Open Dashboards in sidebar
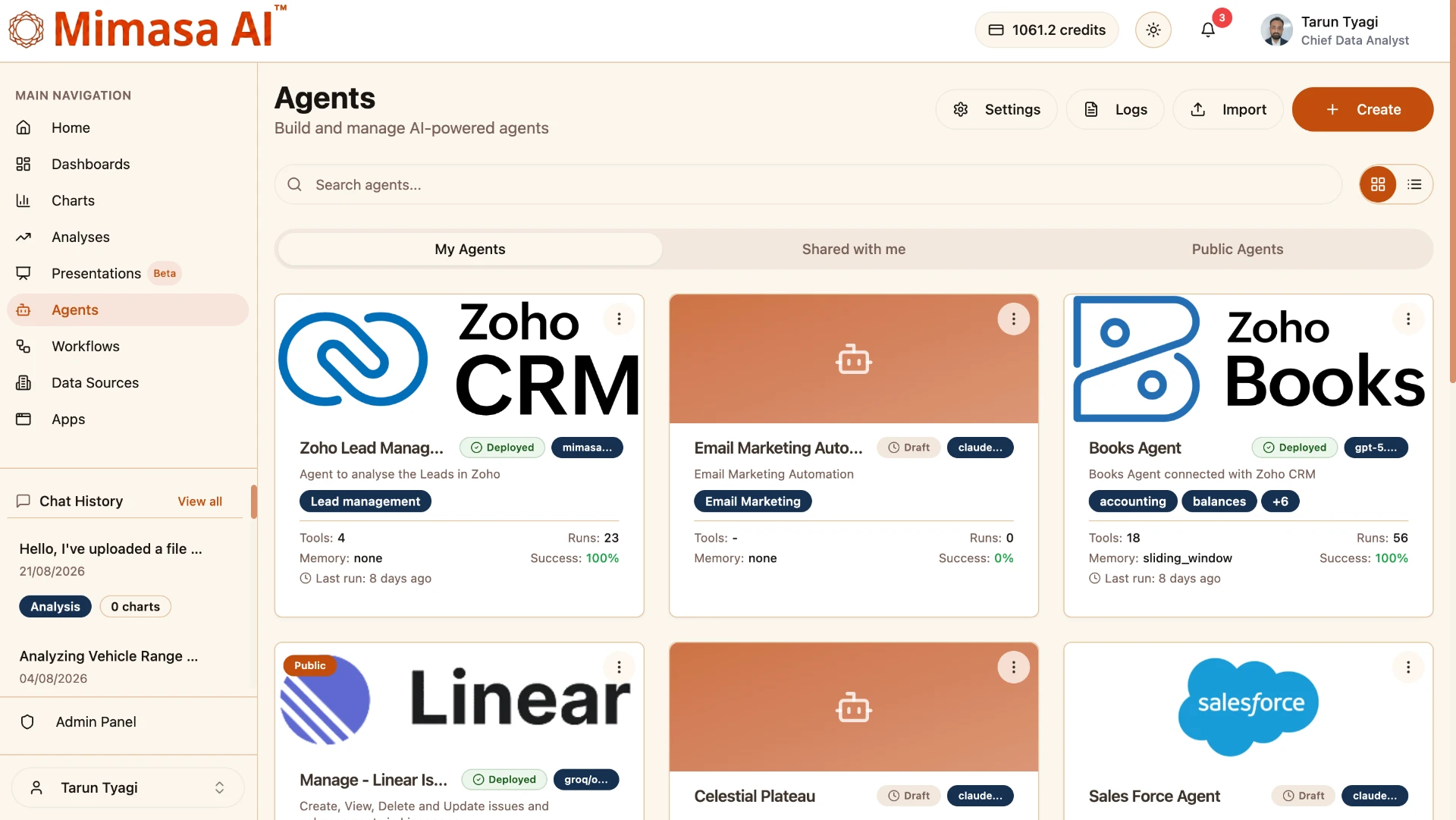This screenshot has width=1456, height=820. click(128, 164)
